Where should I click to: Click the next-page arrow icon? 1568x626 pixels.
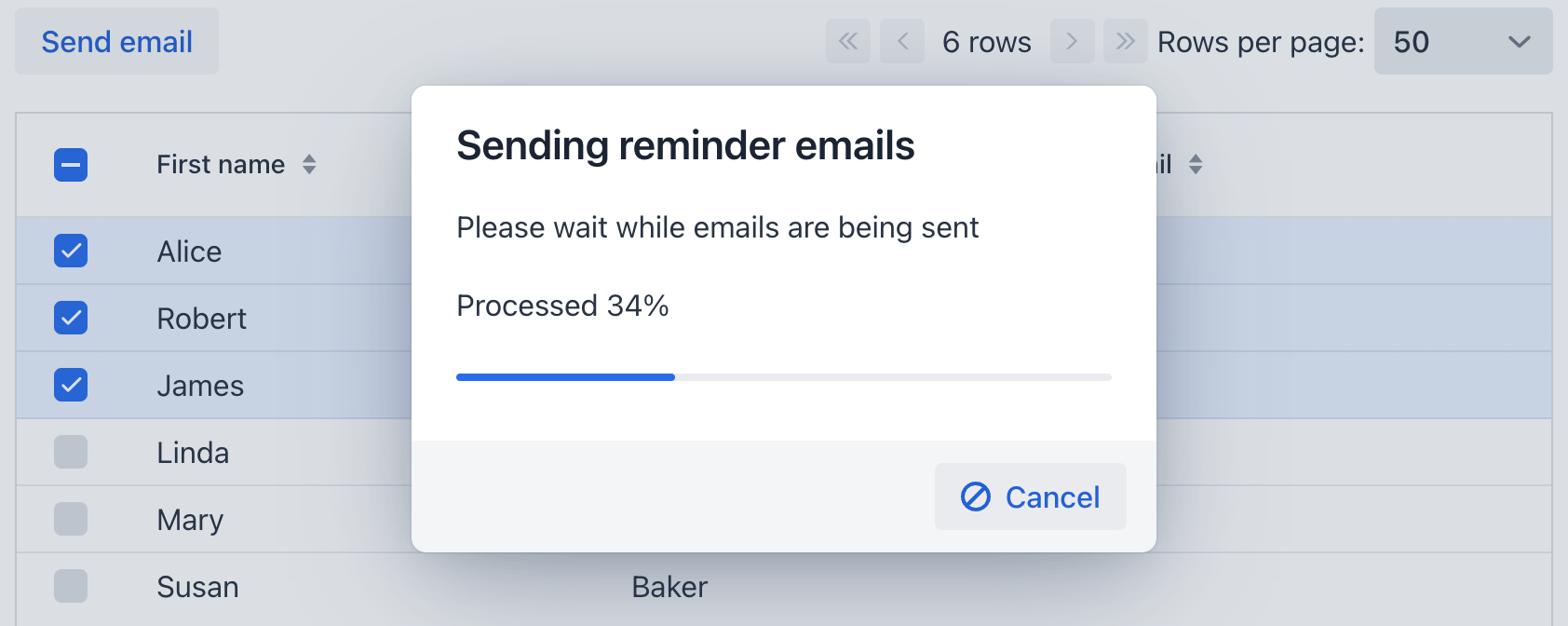point(1072,41)
